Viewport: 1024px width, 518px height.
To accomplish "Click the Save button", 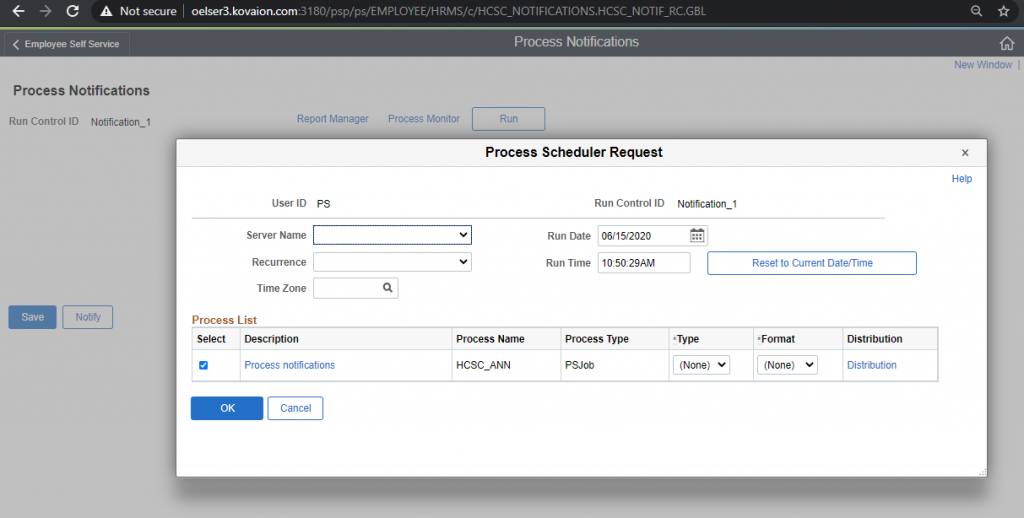I will tap(33, 317).
